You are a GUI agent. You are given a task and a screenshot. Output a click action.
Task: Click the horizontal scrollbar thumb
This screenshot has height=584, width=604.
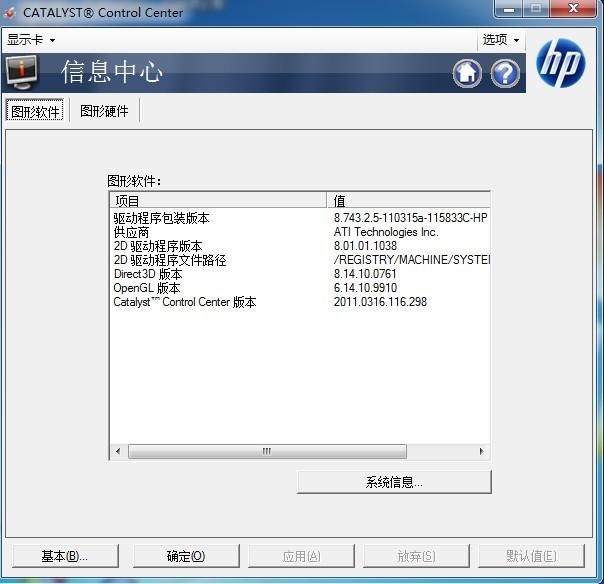(x=267, y=451)
